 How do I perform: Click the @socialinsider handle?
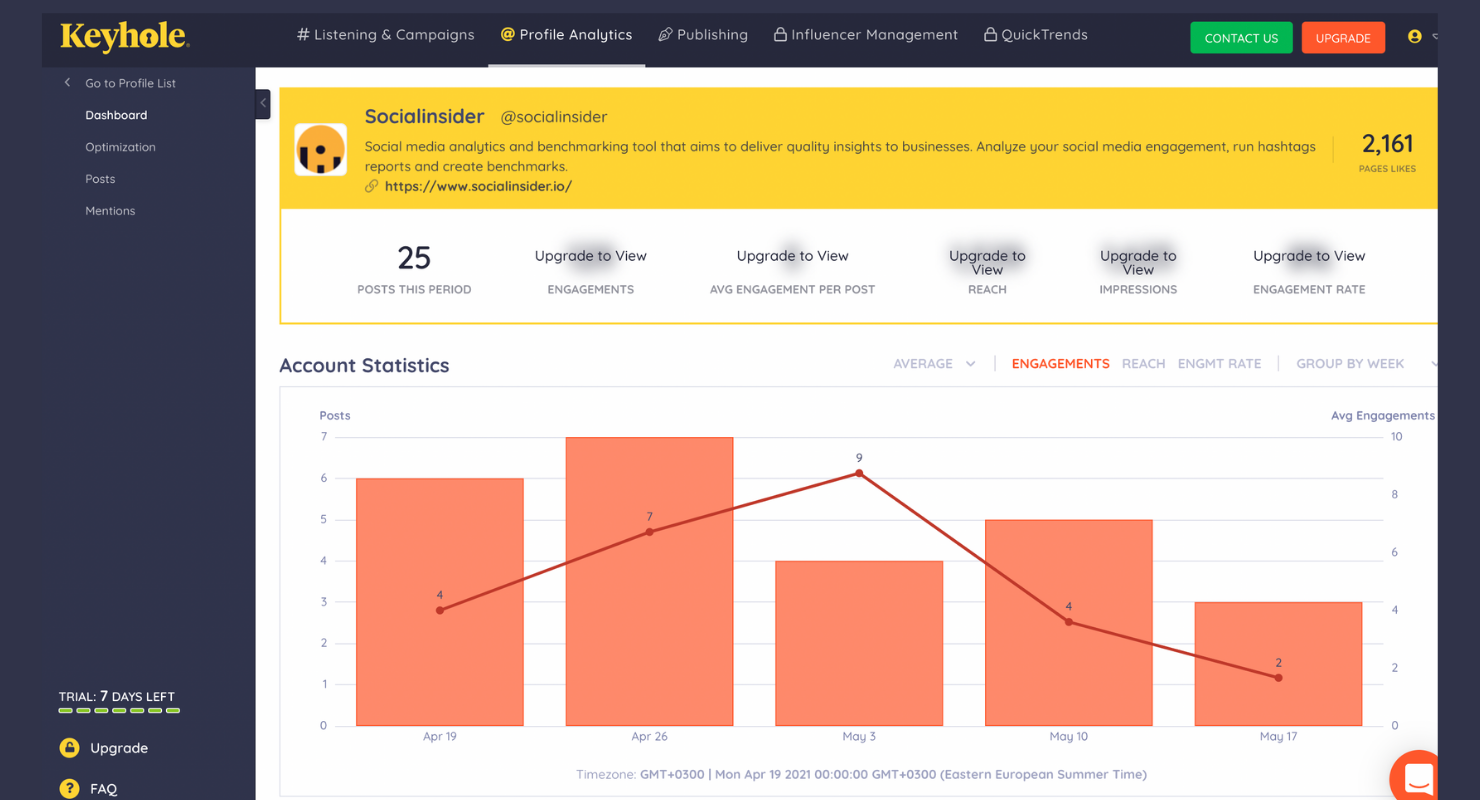(554, 117)
